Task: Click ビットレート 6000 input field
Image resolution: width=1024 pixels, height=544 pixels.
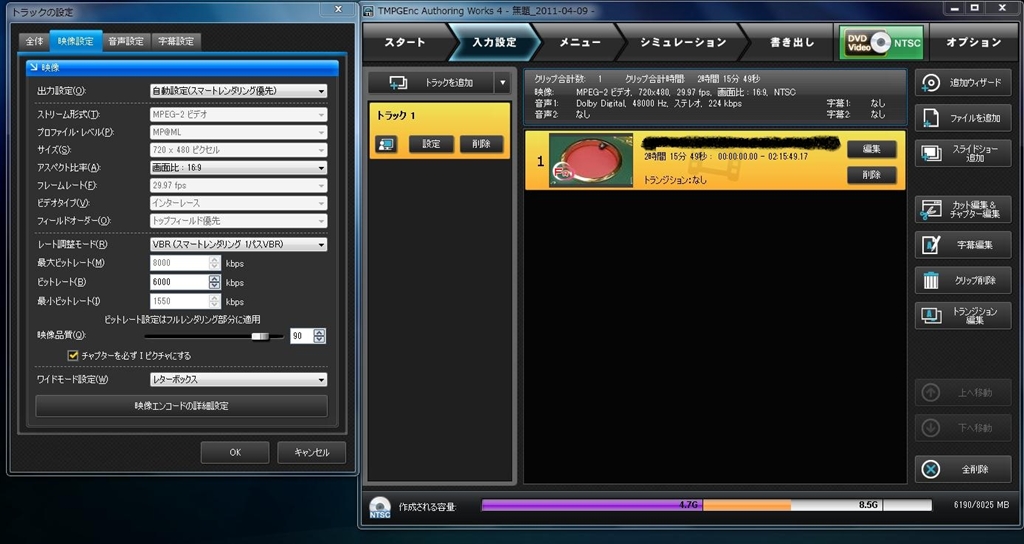Action: [180, 283]
